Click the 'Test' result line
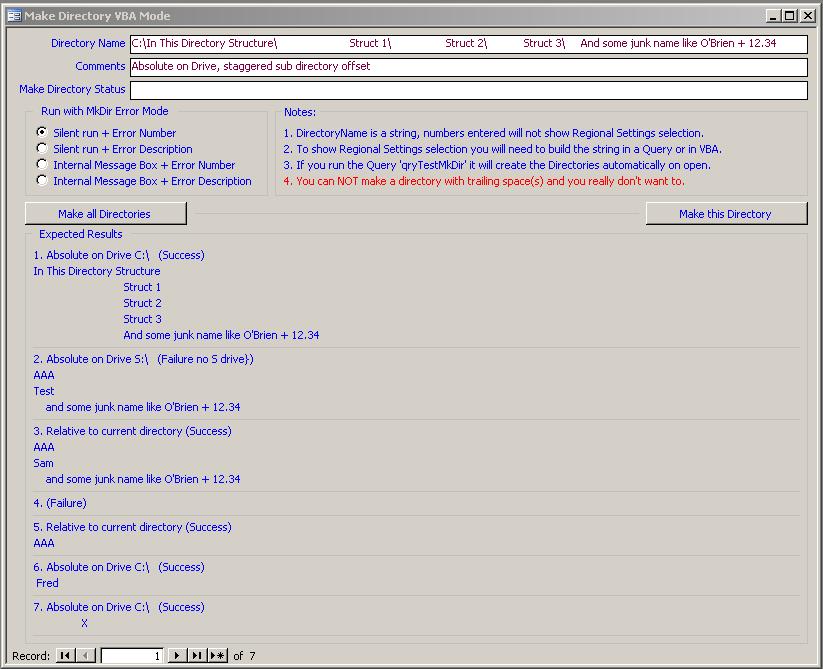Viewport: 823px width, 669px height. [44, 391]
